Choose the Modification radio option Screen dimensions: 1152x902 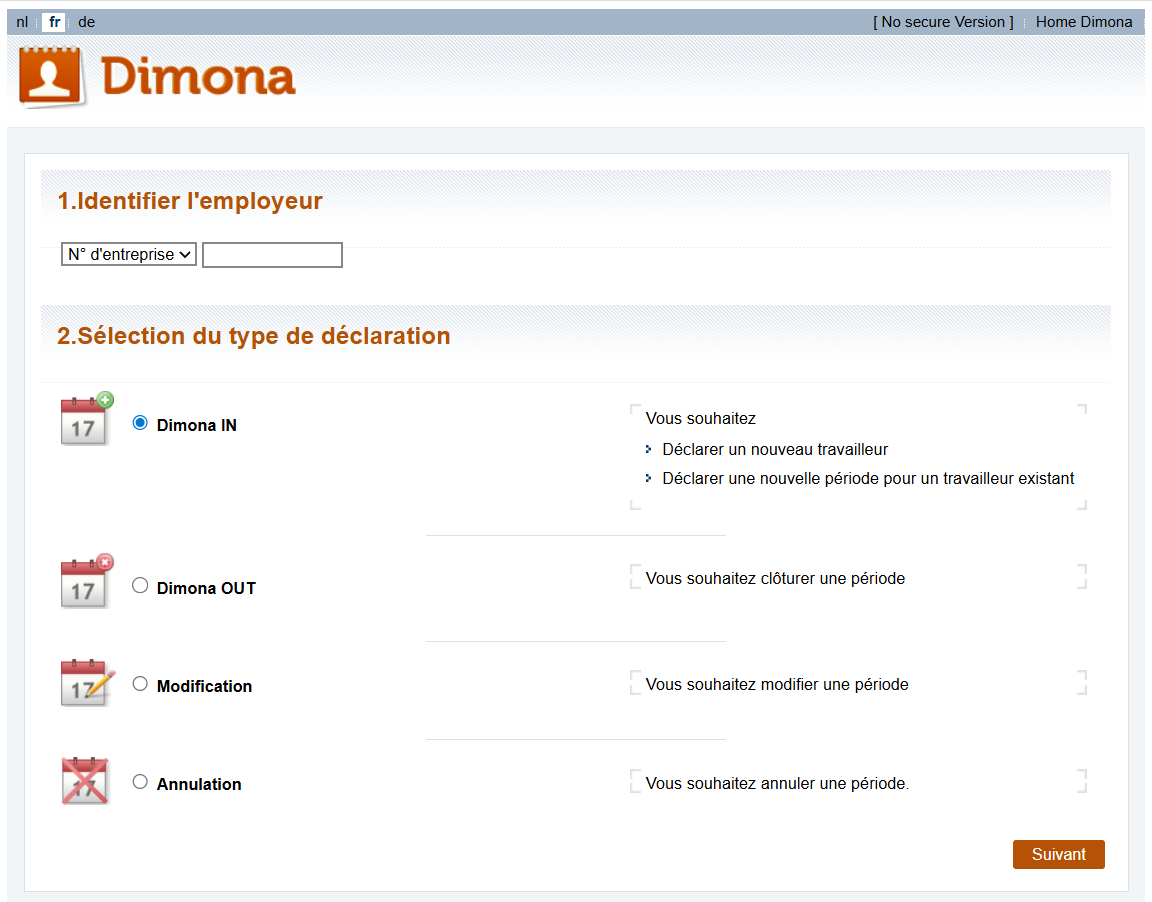pos(140,684)
